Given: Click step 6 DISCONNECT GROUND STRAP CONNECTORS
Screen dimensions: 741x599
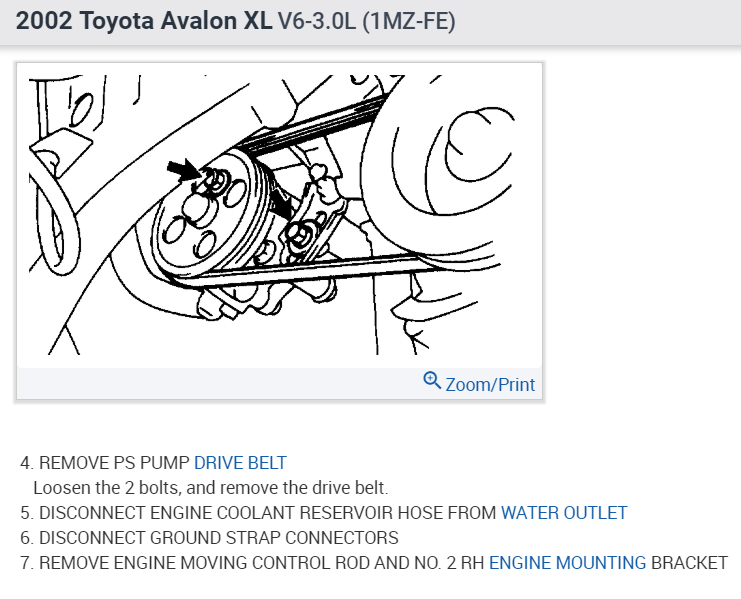Looking at the screenshot, I should (209, 538).
